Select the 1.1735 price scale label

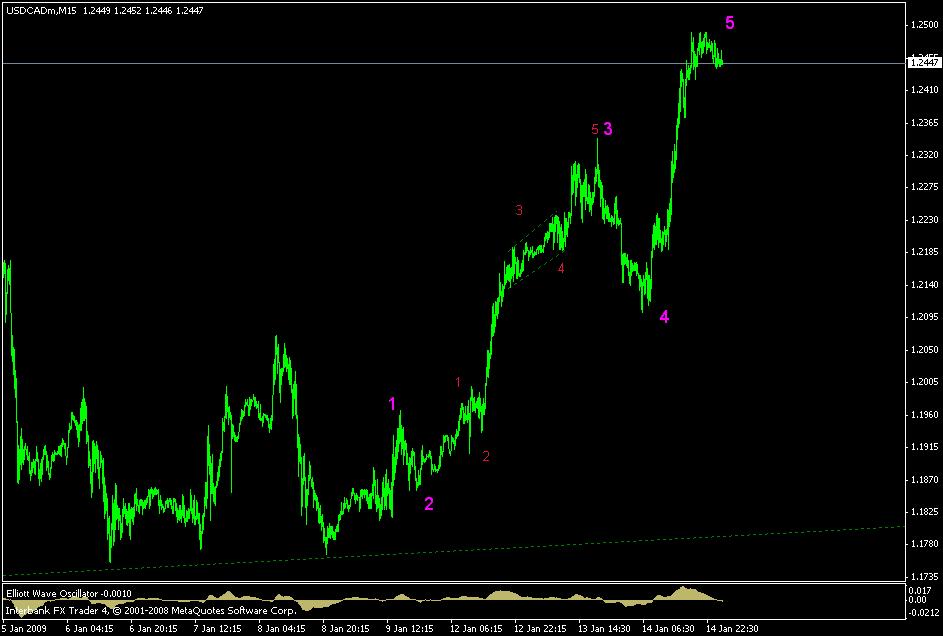[x=923, y=574]
